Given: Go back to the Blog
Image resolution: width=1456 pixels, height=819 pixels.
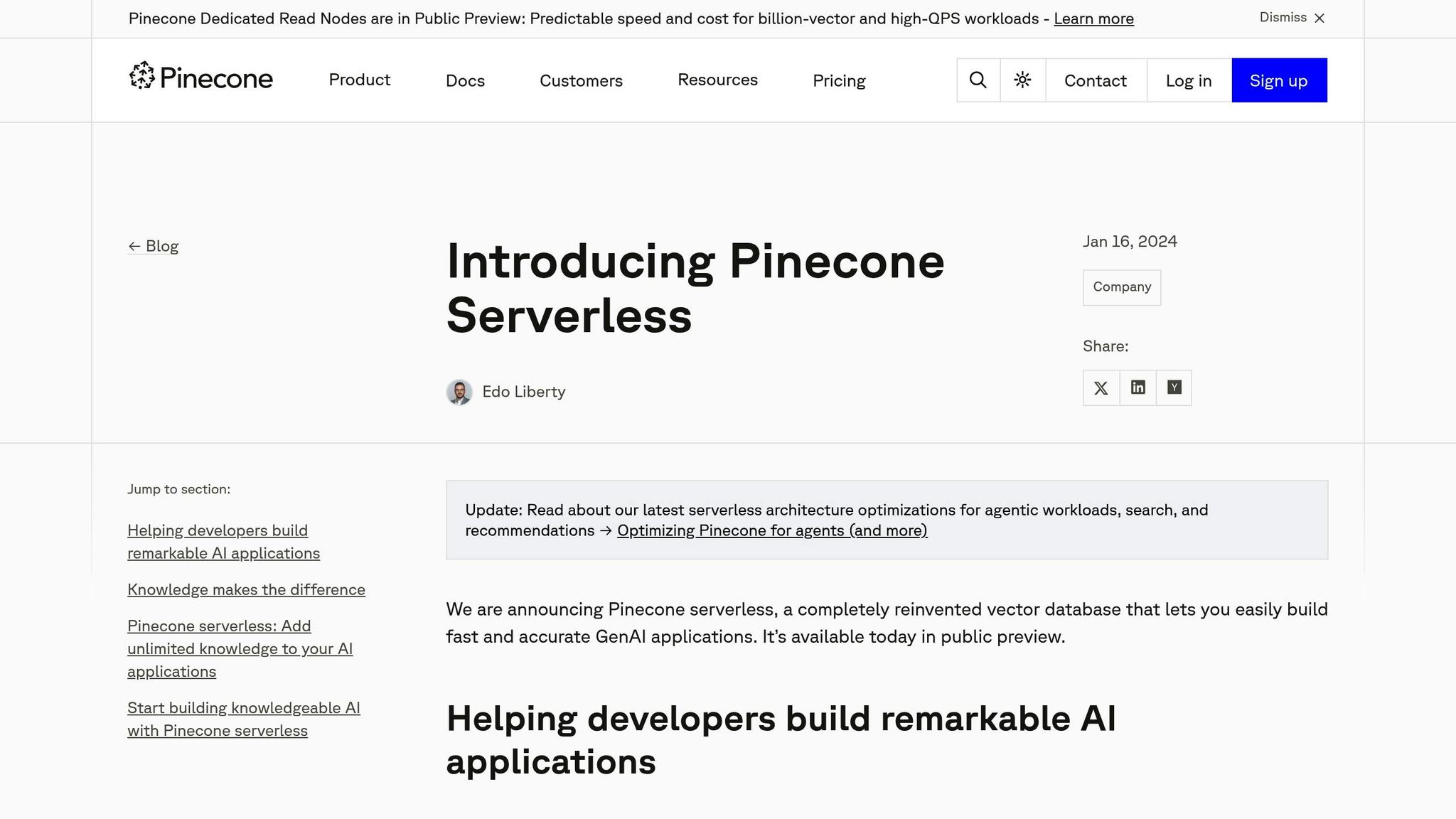Looking at the screenshot, I should coord(153,246).
